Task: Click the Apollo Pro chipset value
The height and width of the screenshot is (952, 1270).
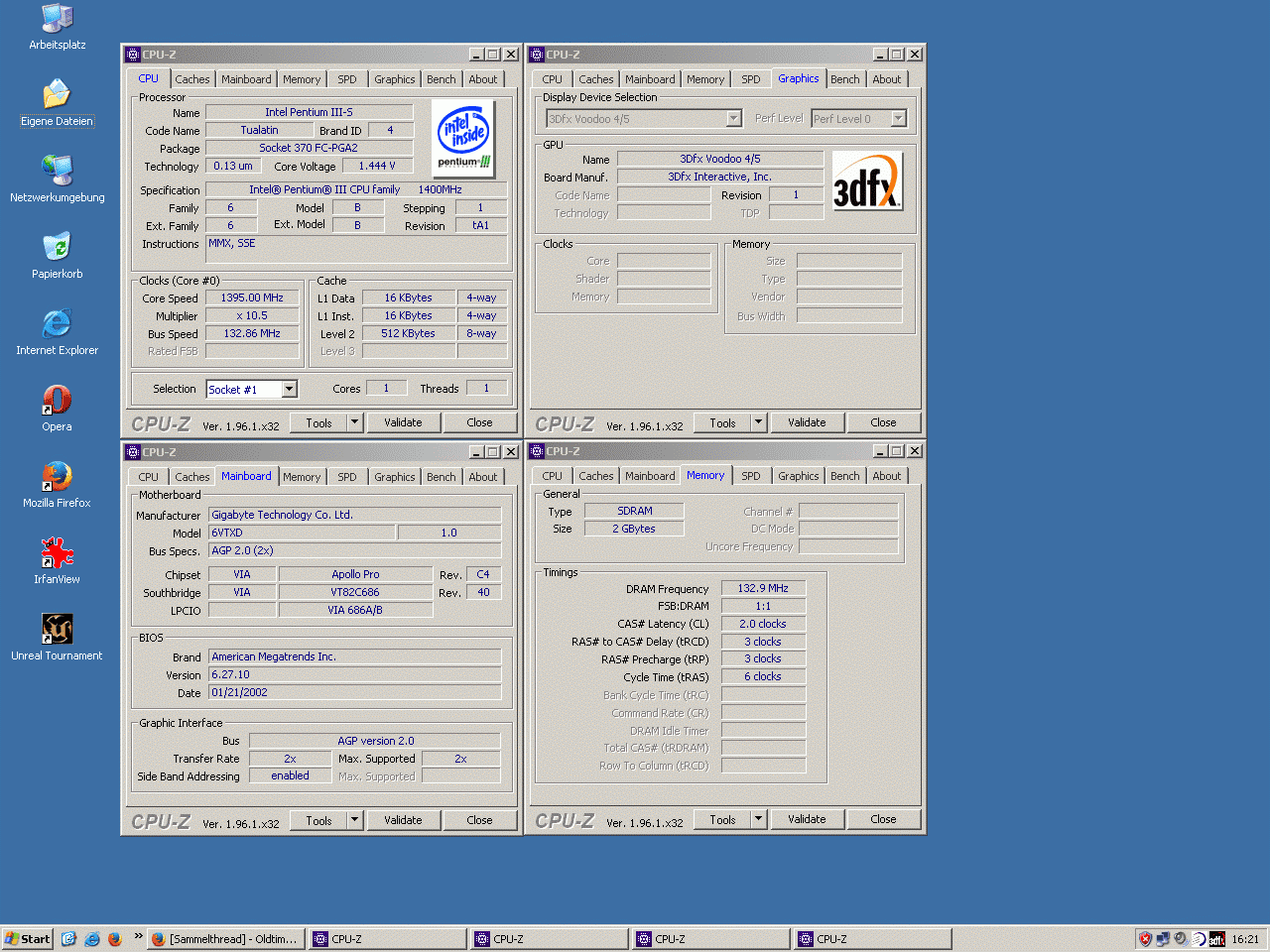Action: [x=355, y=574]
